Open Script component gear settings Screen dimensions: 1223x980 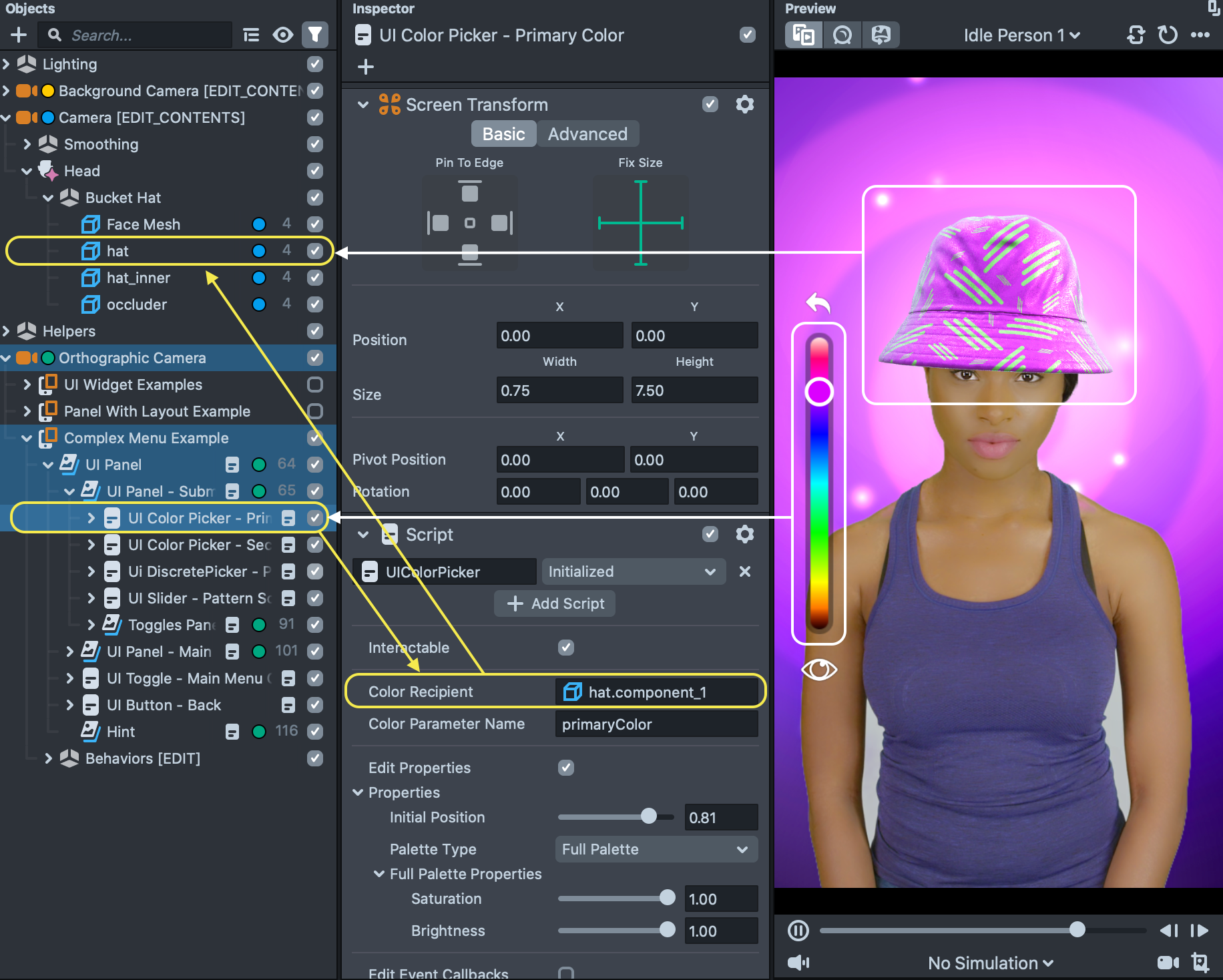744,535
